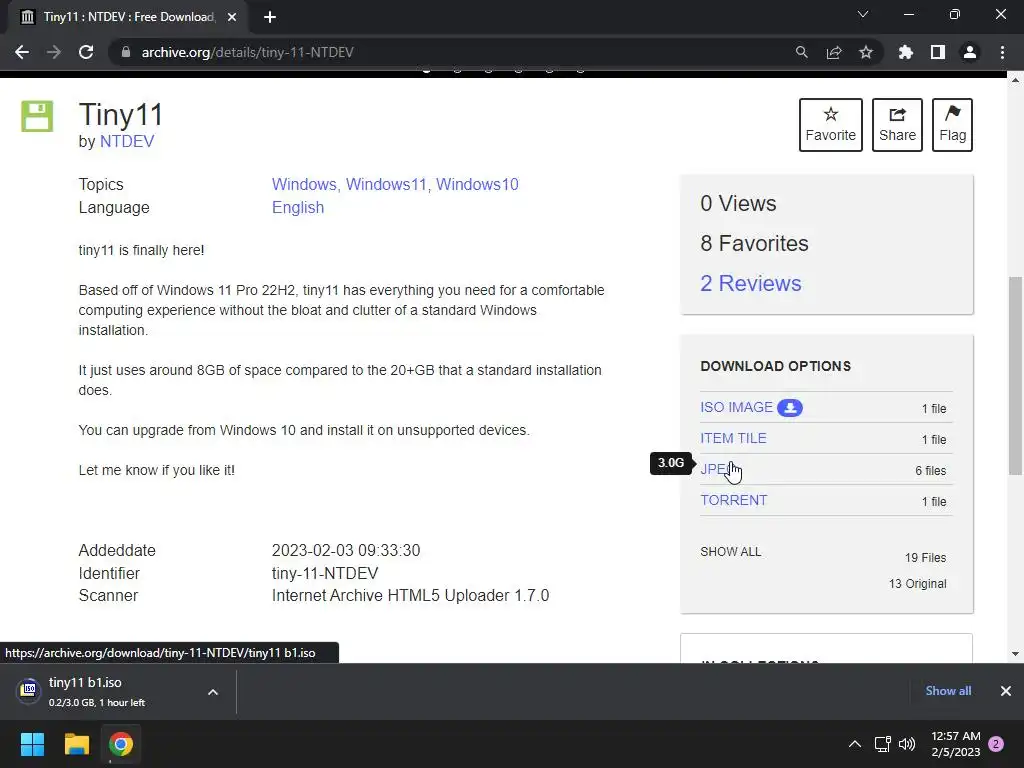Click the 13 Original count

[918, 584]
